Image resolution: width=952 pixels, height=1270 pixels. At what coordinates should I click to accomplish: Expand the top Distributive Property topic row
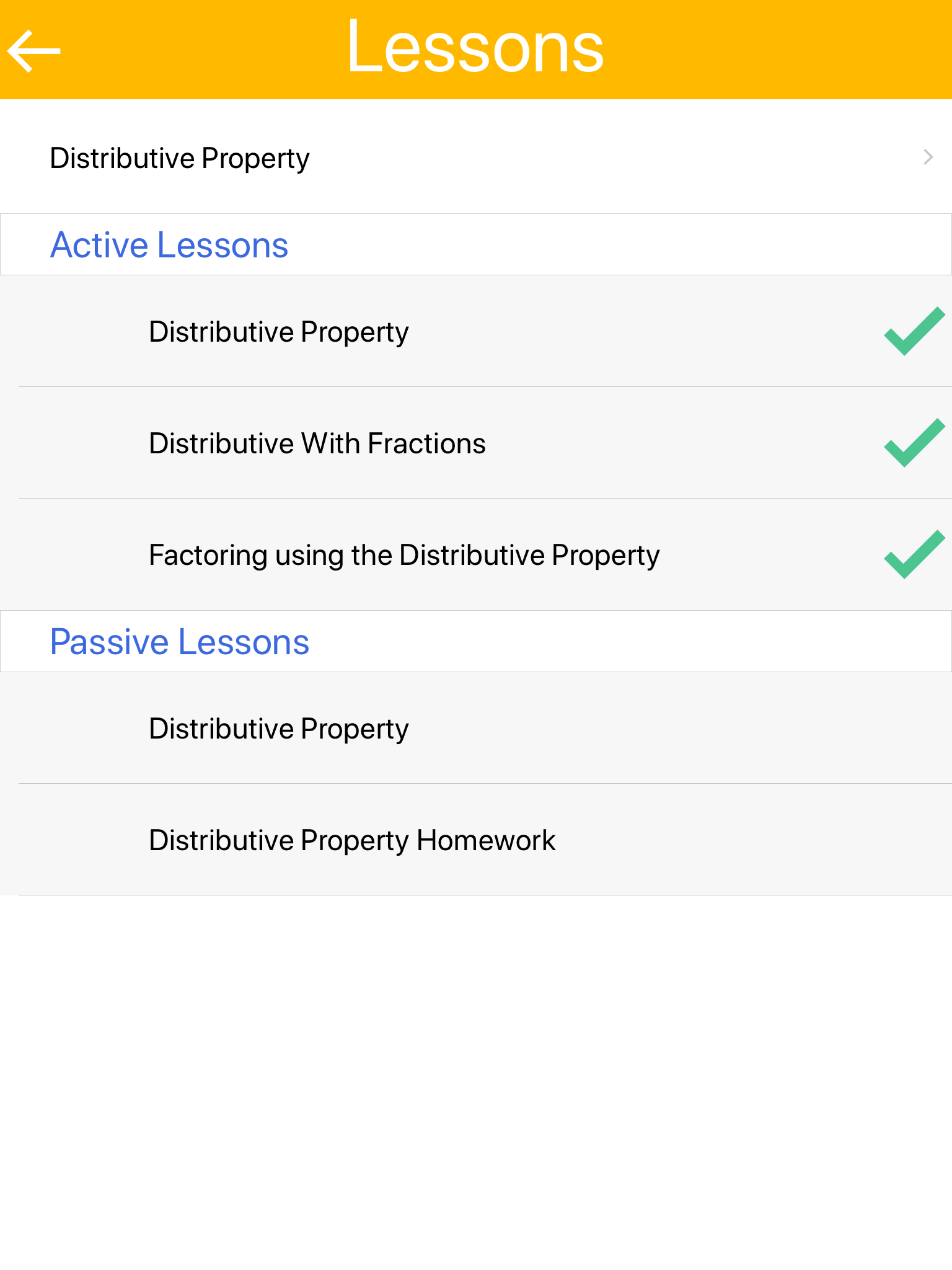[180, 158]
